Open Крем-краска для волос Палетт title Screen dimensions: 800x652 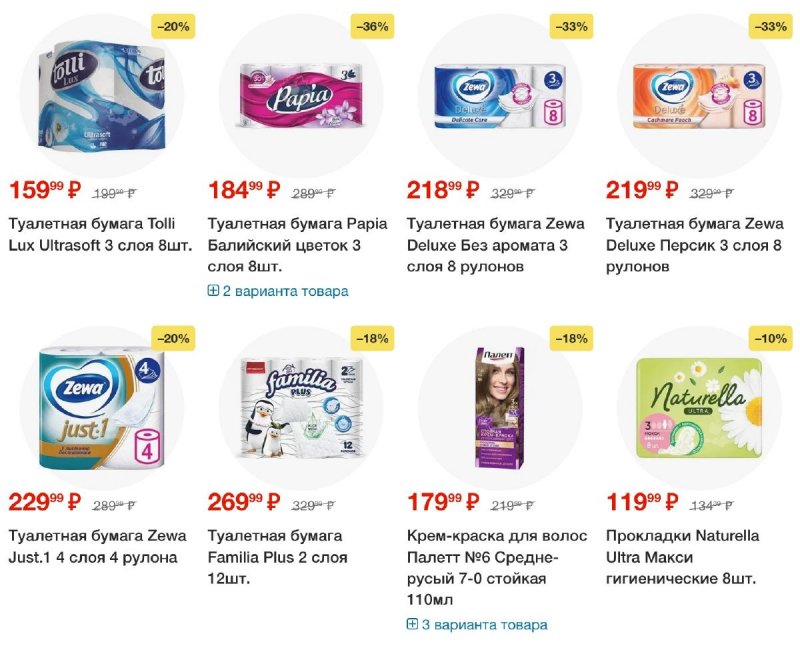(497, 568)
